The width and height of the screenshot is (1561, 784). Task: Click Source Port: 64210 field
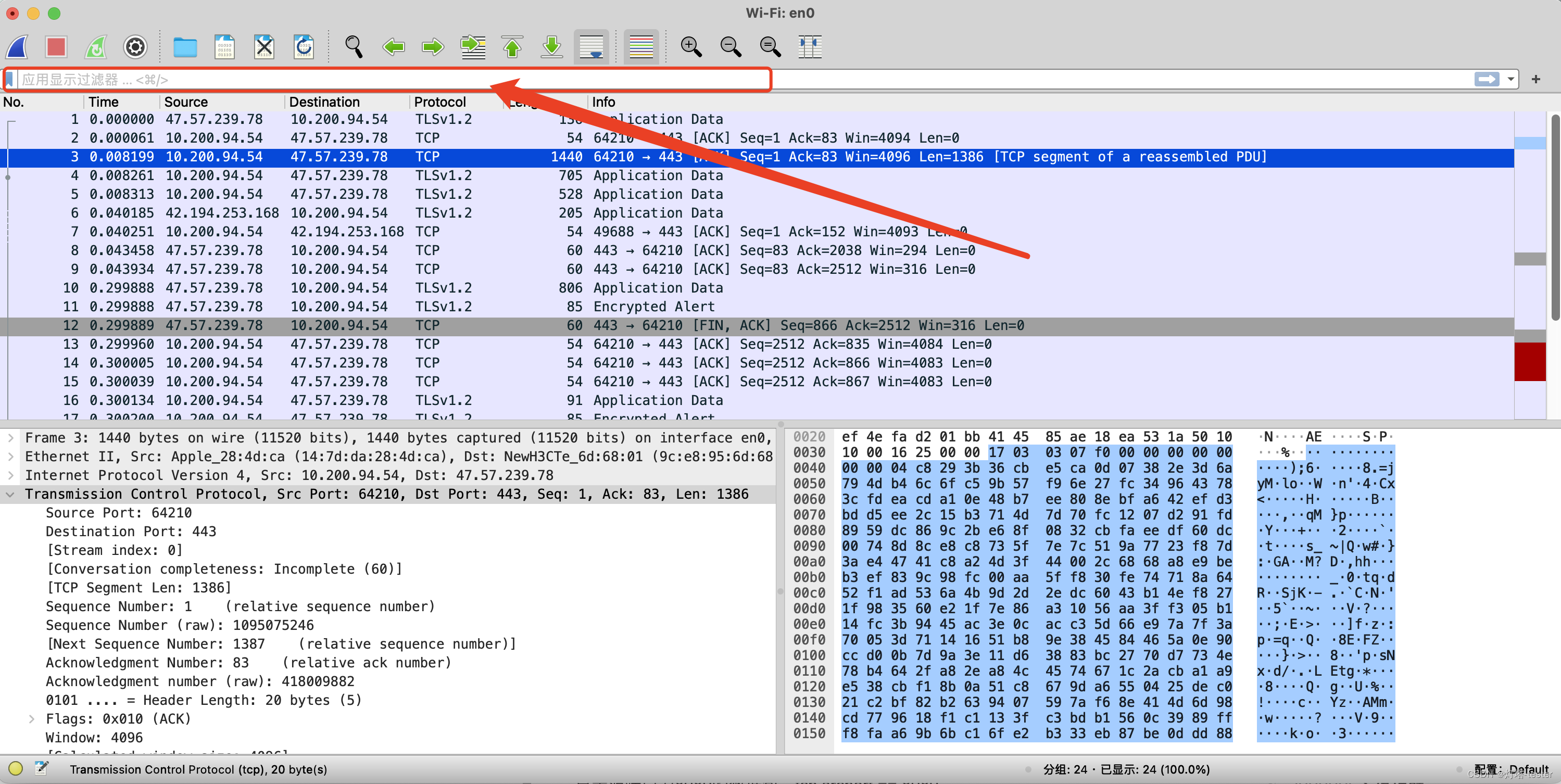[119, 513]
